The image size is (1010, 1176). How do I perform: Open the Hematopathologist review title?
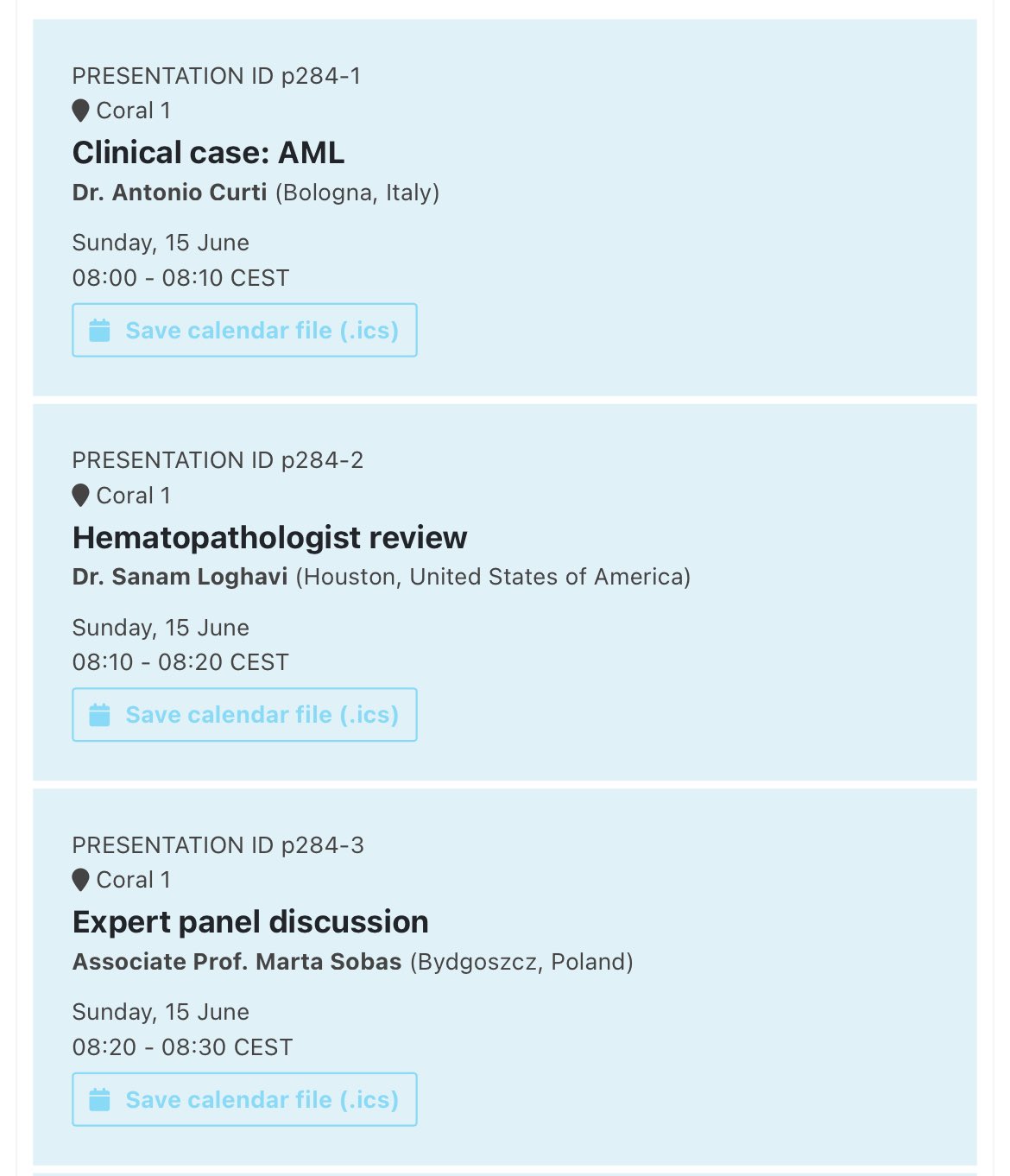[x=270, y=538]
